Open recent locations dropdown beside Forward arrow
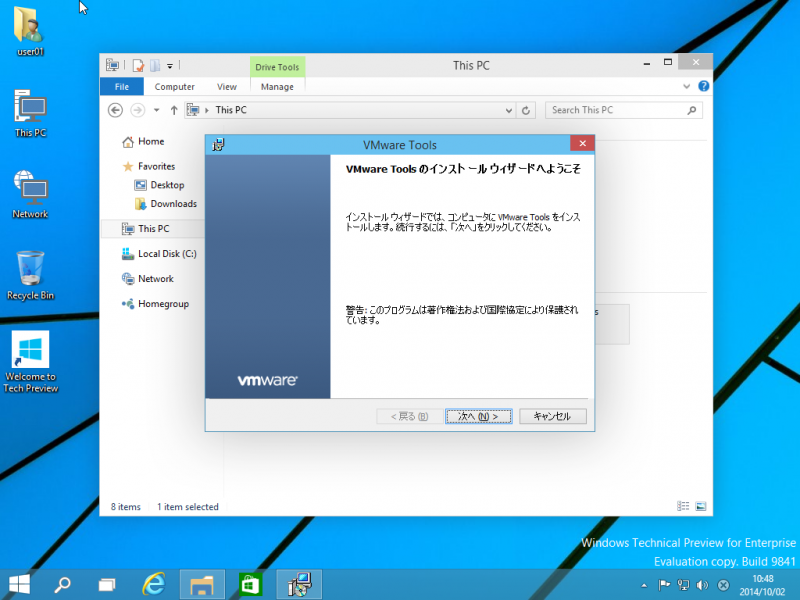The height and width of the screenshot is (600, 800). [x=156, y=110]
